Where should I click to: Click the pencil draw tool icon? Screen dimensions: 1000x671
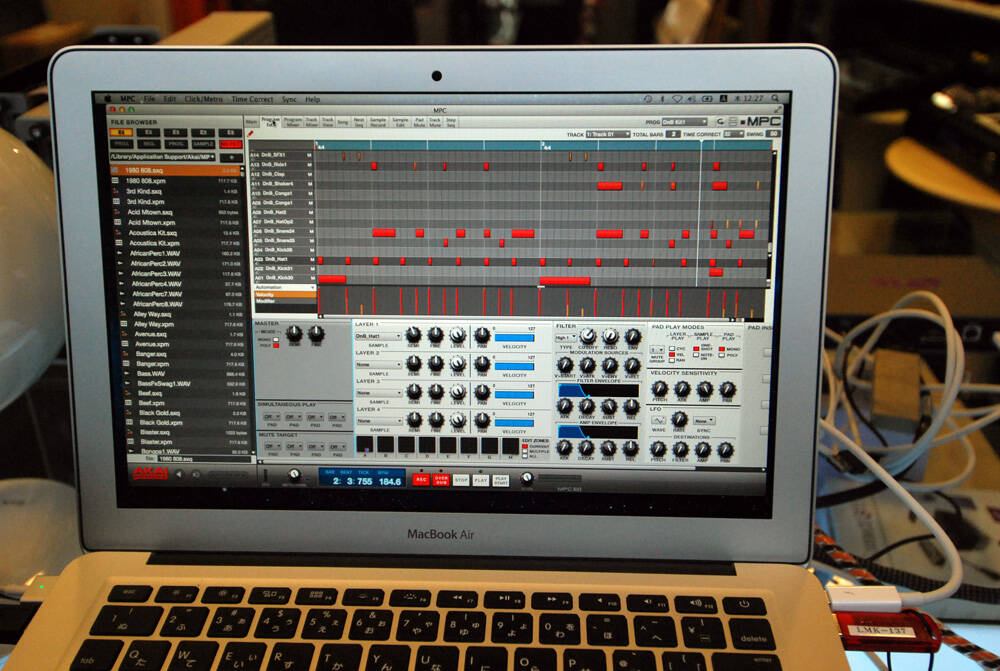tap(251, 134)
